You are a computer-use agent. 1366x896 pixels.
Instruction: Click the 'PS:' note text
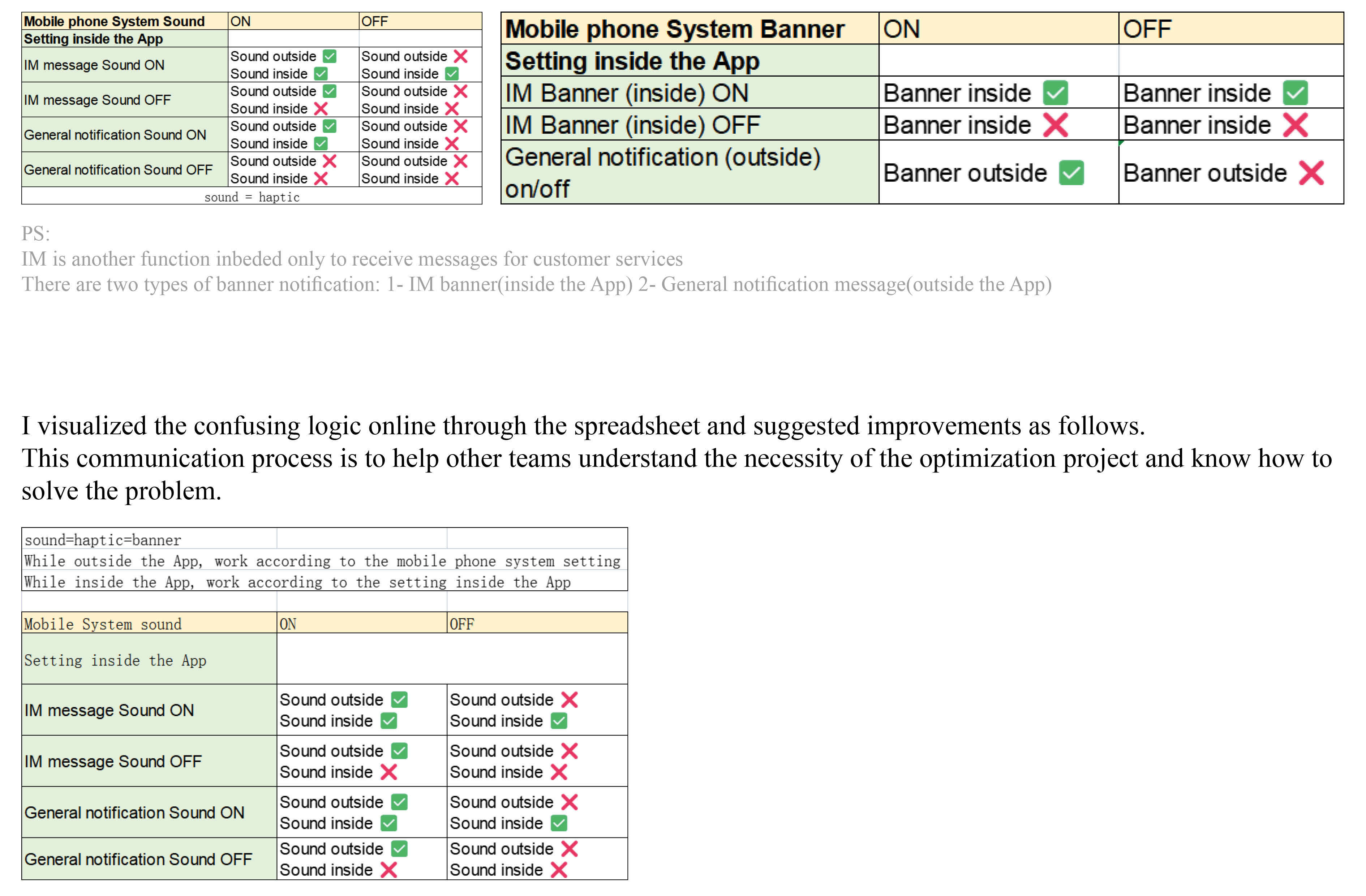pyautogui.click(x=35, y=234)
